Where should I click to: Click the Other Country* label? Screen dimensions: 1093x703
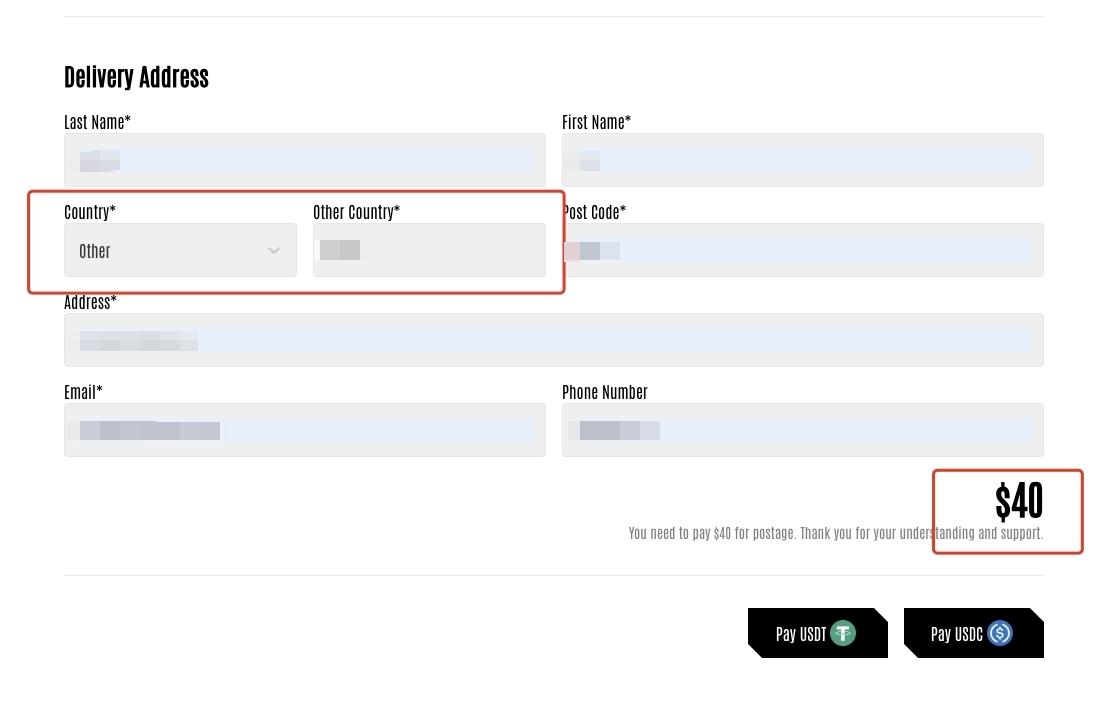coord(356,212)
